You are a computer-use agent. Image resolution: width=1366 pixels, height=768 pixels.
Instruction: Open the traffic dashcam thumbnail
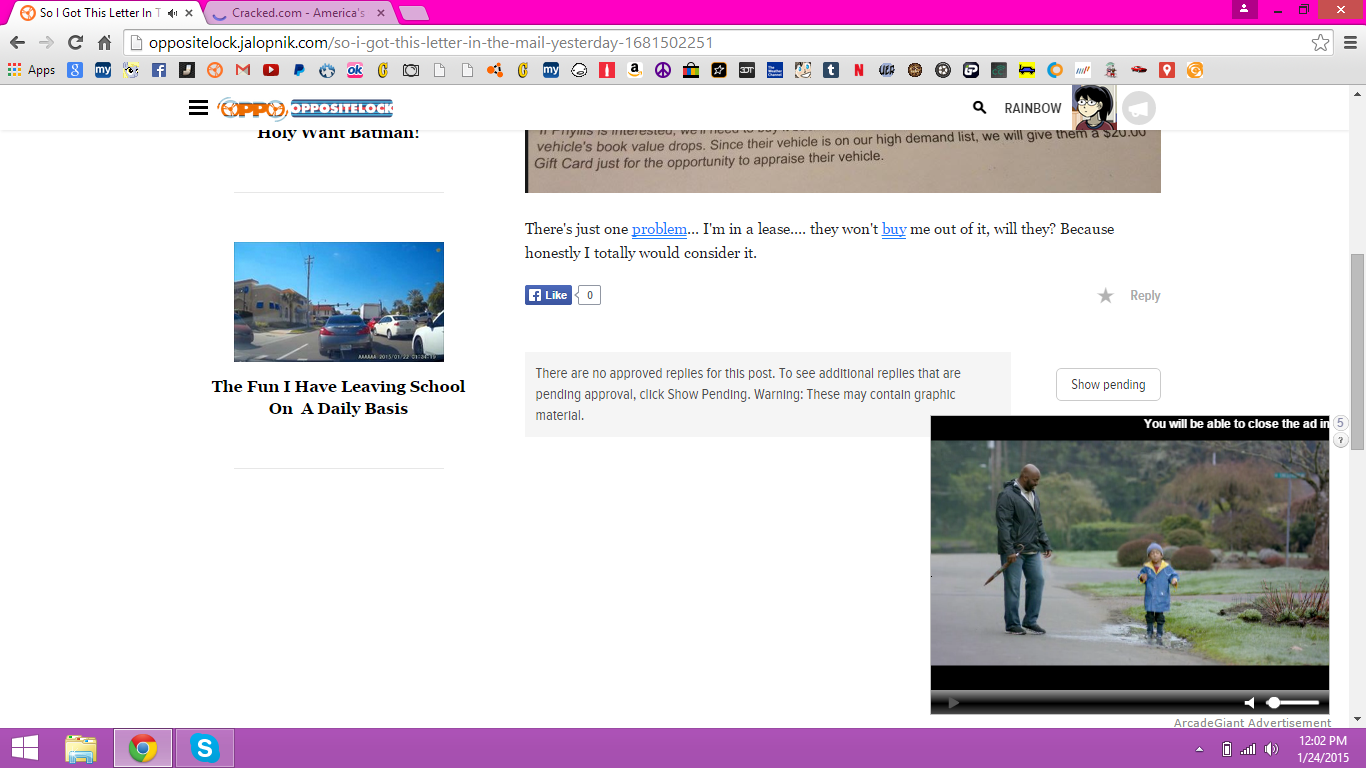point(339,302)
